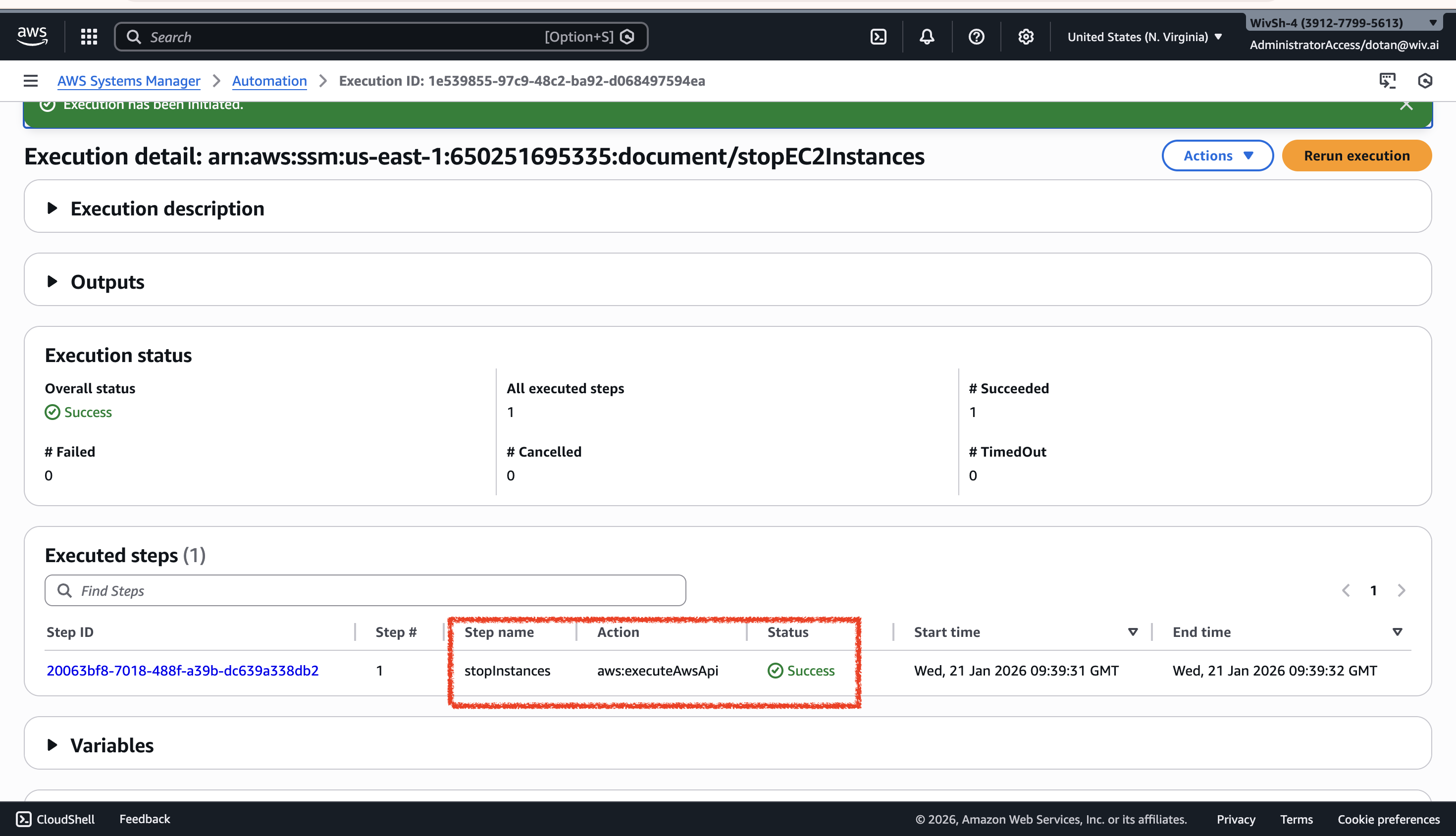Open the AWS Systems Manager breadcrumb link
Image resolution: width=1456 pixels, height=836 pixels.
click(129, 81)
